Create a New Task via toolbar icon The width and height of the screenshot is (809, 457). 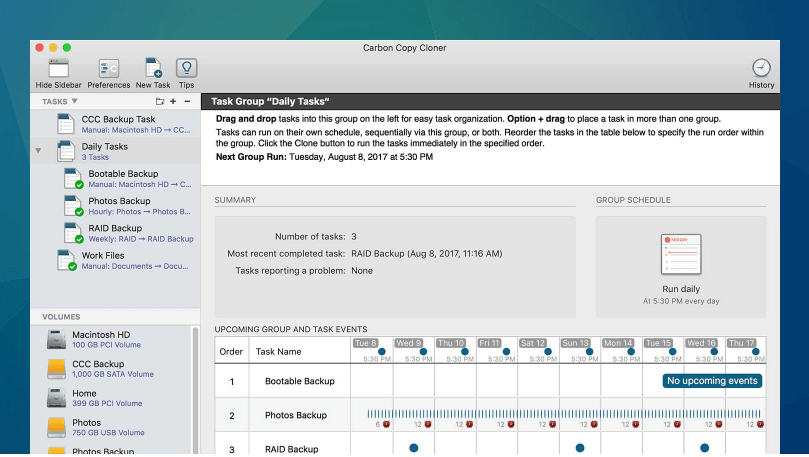point(153,69)
